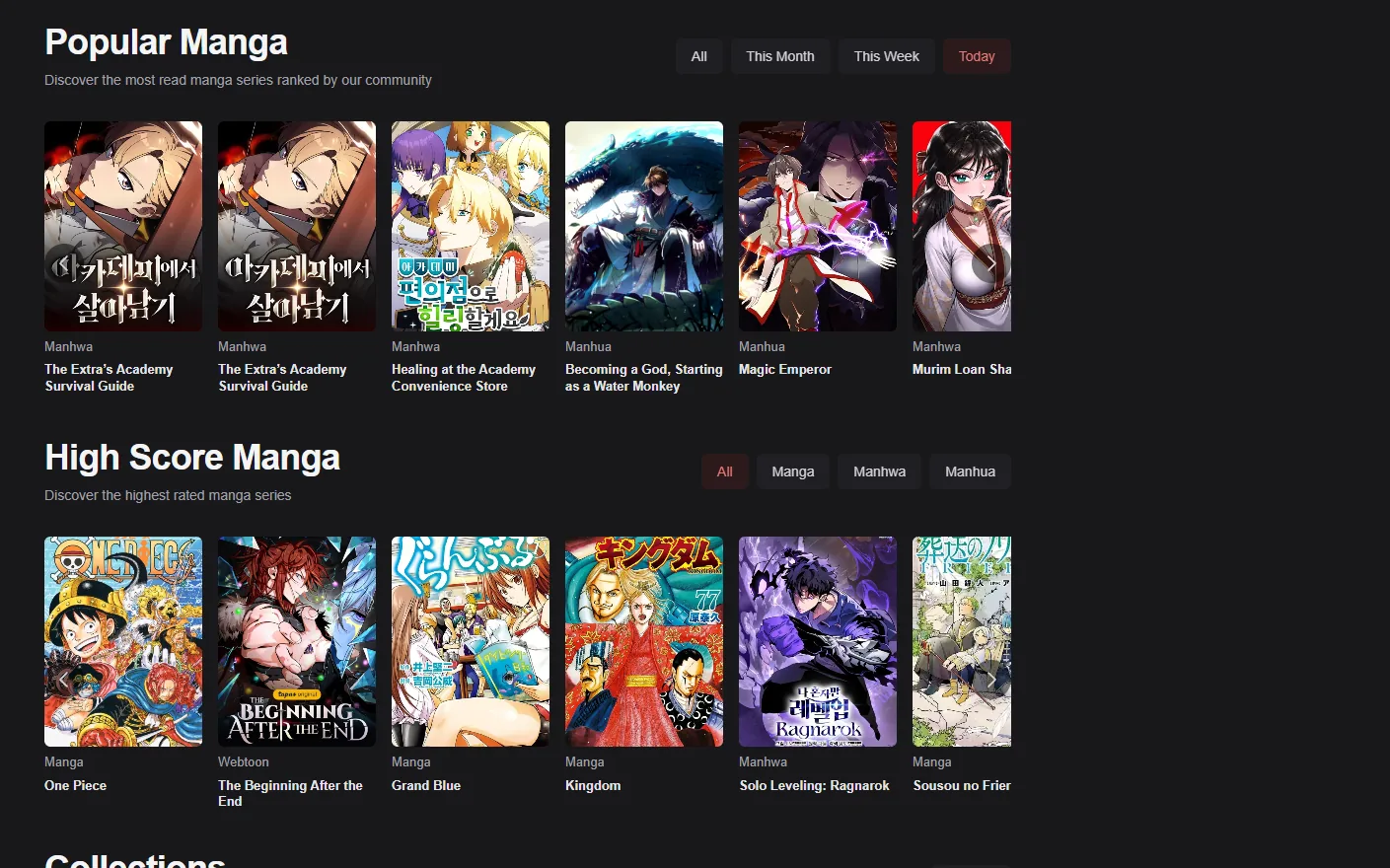Open the Murim Loan Shark cover image
1390x868 pixels.
coord(962,226)
